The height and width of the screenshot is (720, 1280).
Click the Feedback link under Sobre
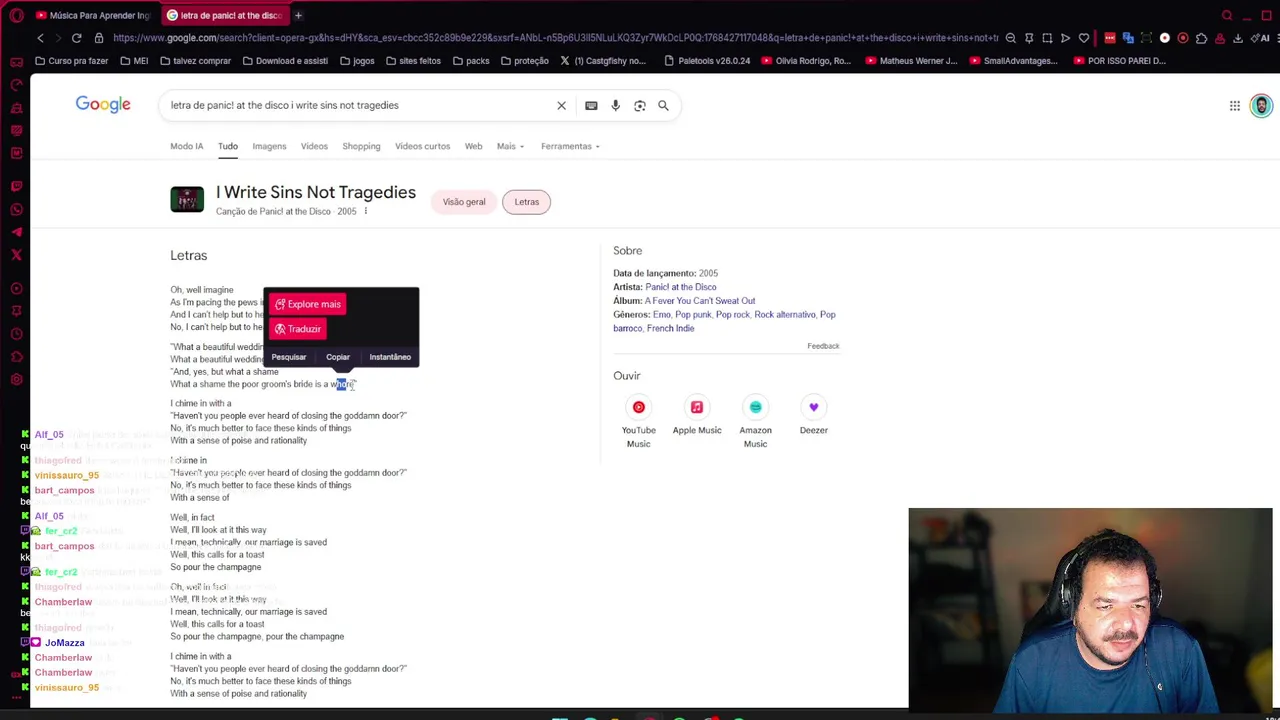[x=823, y=346]
